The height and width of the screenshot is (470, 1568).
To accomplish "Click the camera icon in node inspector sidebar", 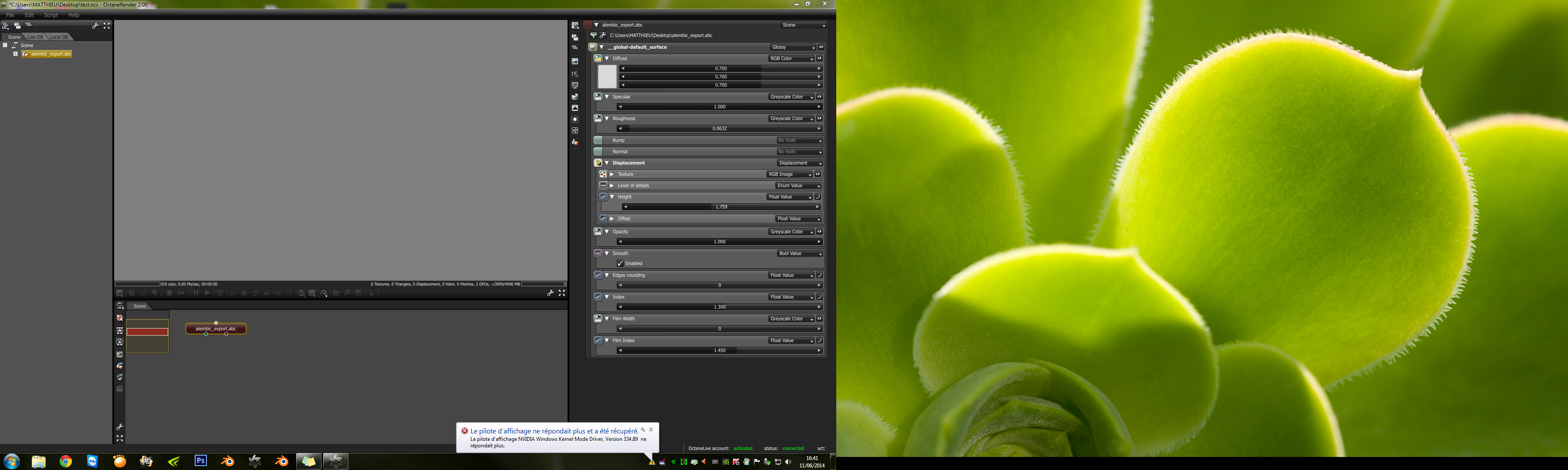I will tap(574, 74).
